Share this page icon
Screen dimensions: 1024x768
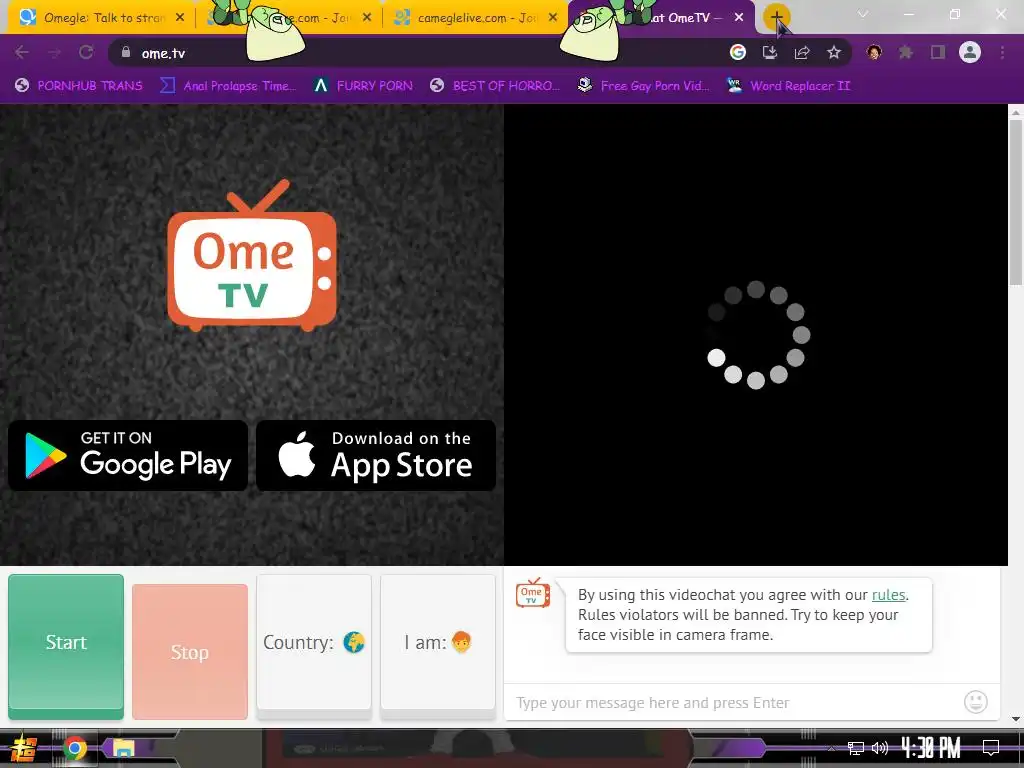802,52
